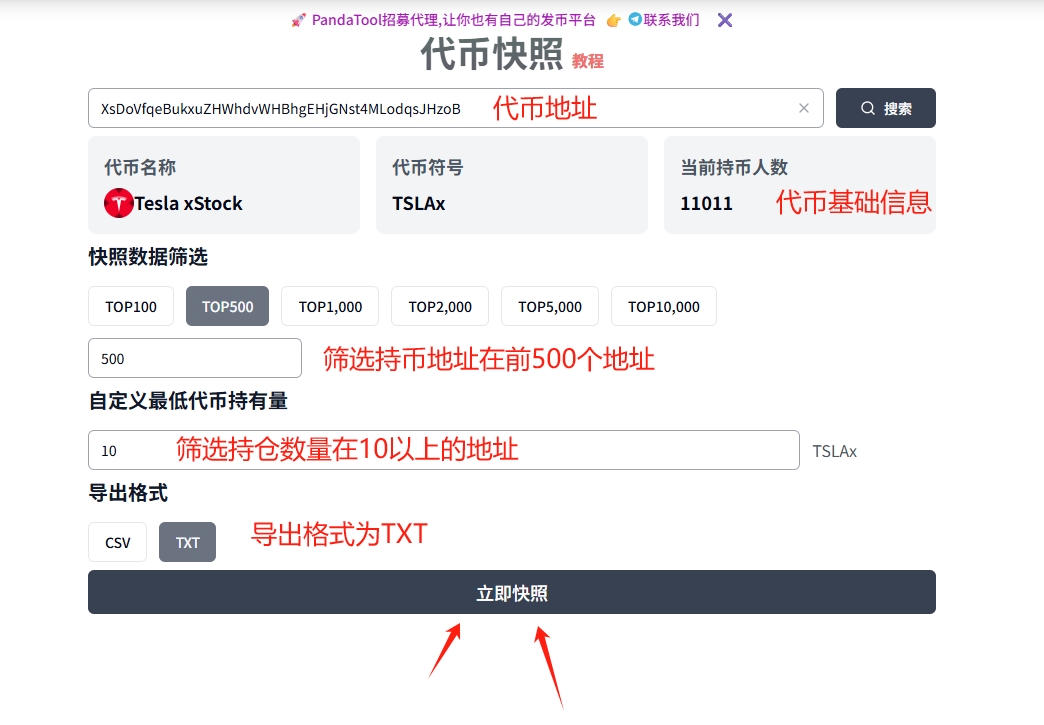Click the token address input field
Image resolution: width=1044 pixels, height=725 pixels.
[x=455, y=108]
